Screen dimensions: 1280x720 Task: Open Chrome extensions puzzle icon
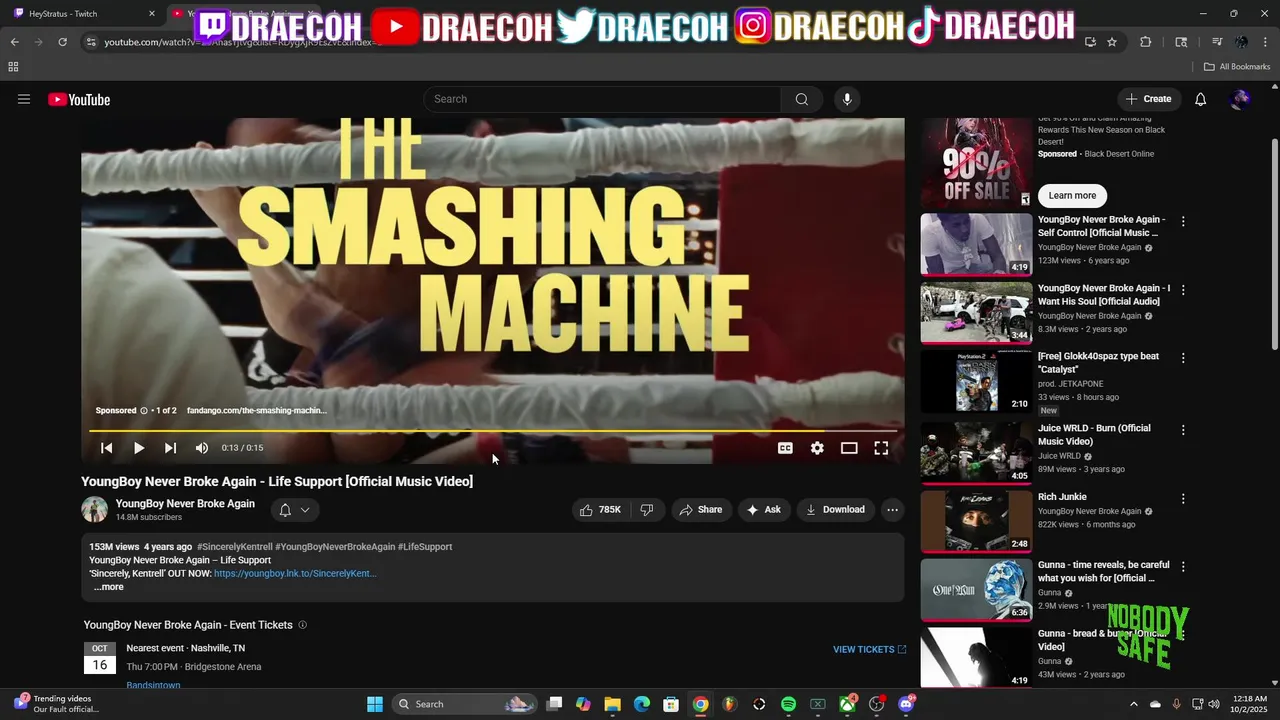click(1146, 42)
